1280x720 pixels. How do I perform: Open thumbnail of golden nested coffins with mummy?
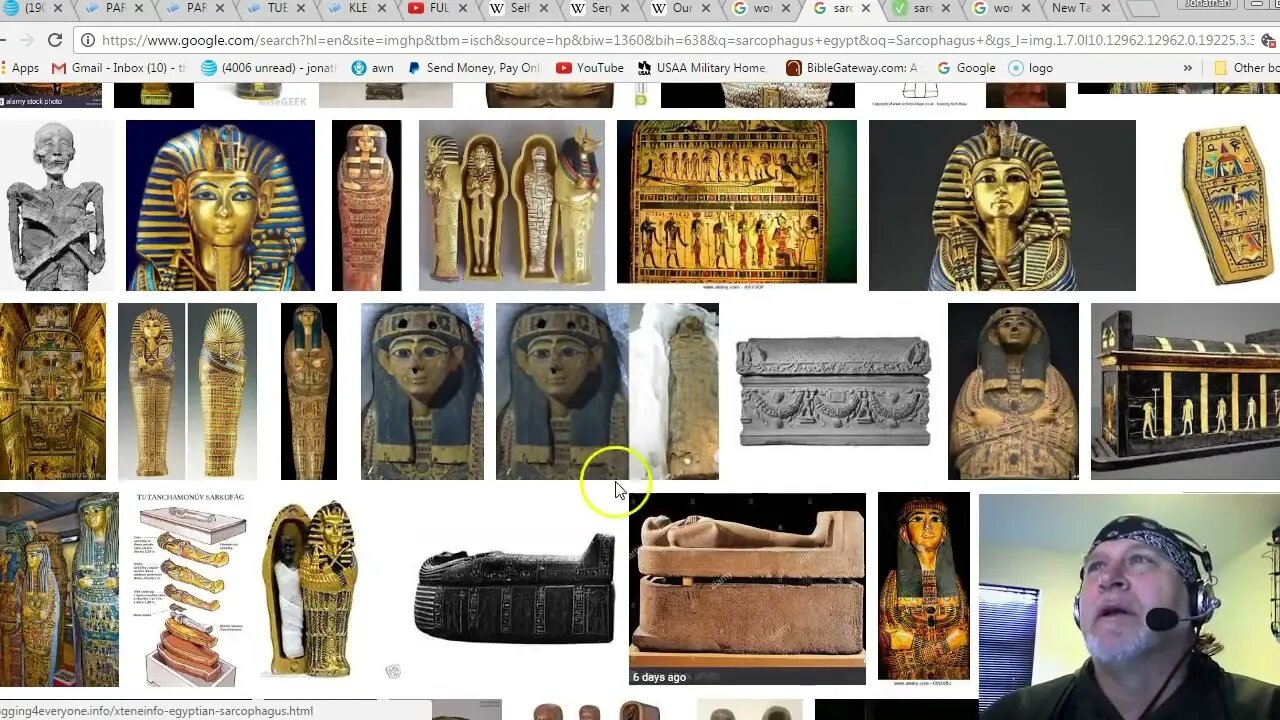(x=511, y=205)
